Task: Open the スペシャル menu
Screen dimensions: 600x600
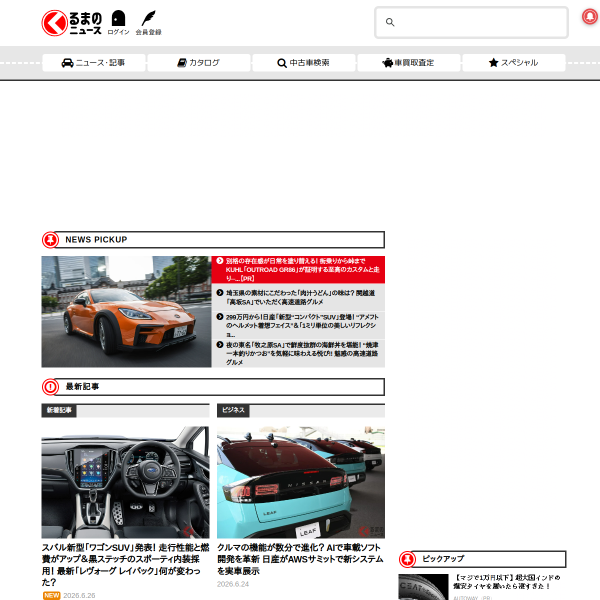Action: (514, 63)
